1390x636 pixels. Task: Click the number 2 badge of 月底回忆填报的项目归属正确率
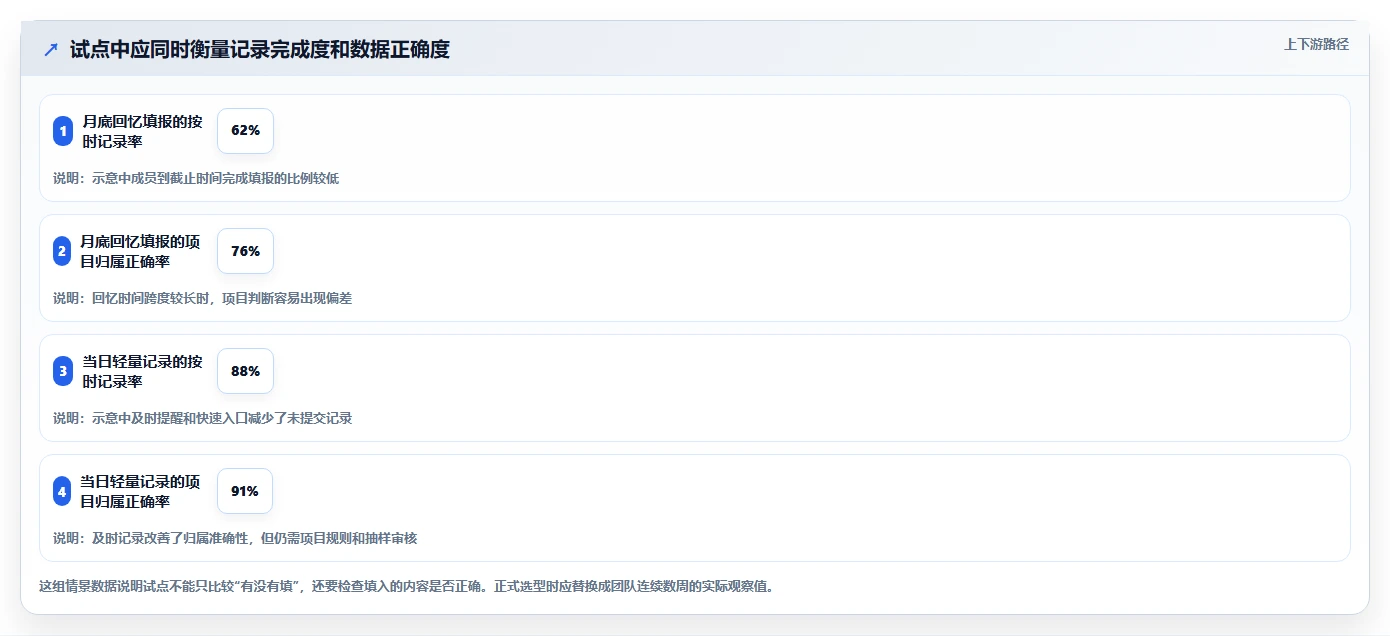[x=62, y=251]
